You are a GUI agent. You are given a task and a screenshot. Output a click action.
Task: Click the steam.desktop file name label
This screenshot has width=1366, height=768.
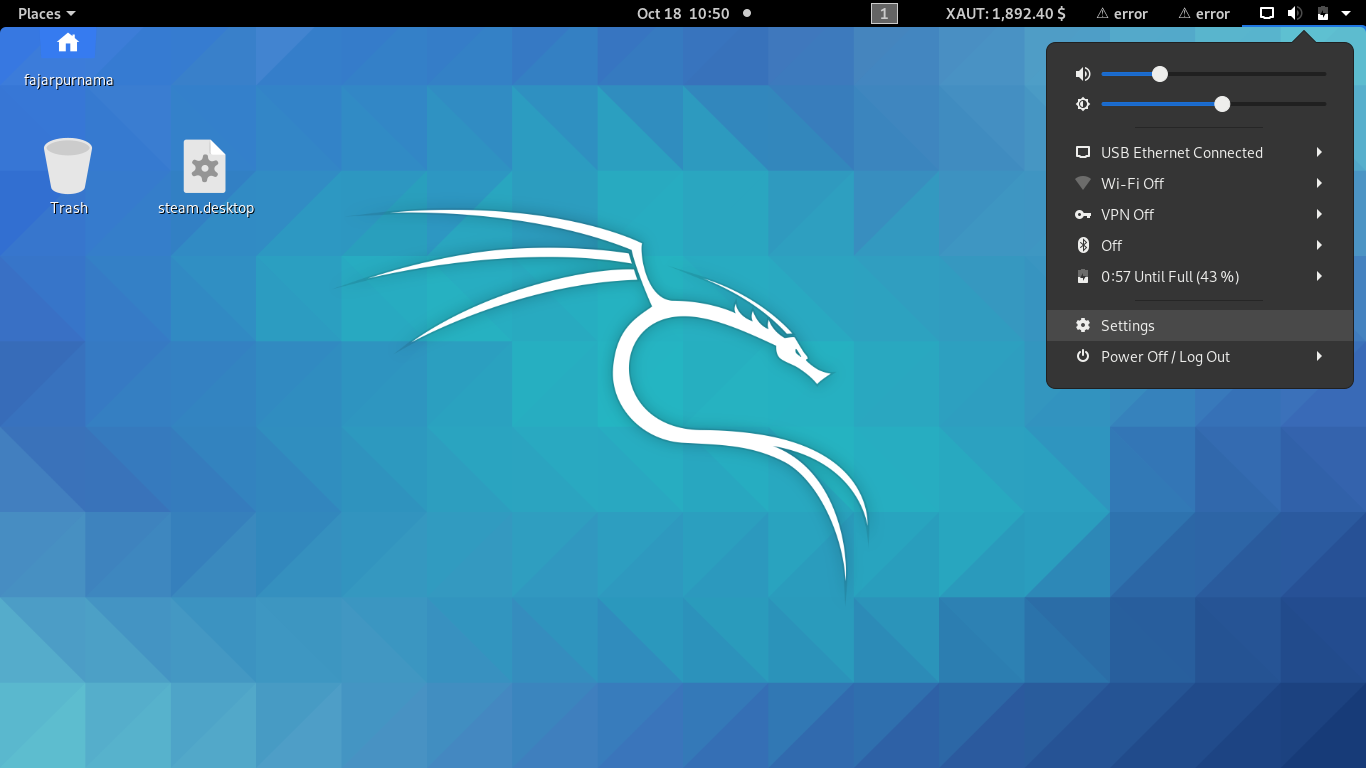click(206, 208)
